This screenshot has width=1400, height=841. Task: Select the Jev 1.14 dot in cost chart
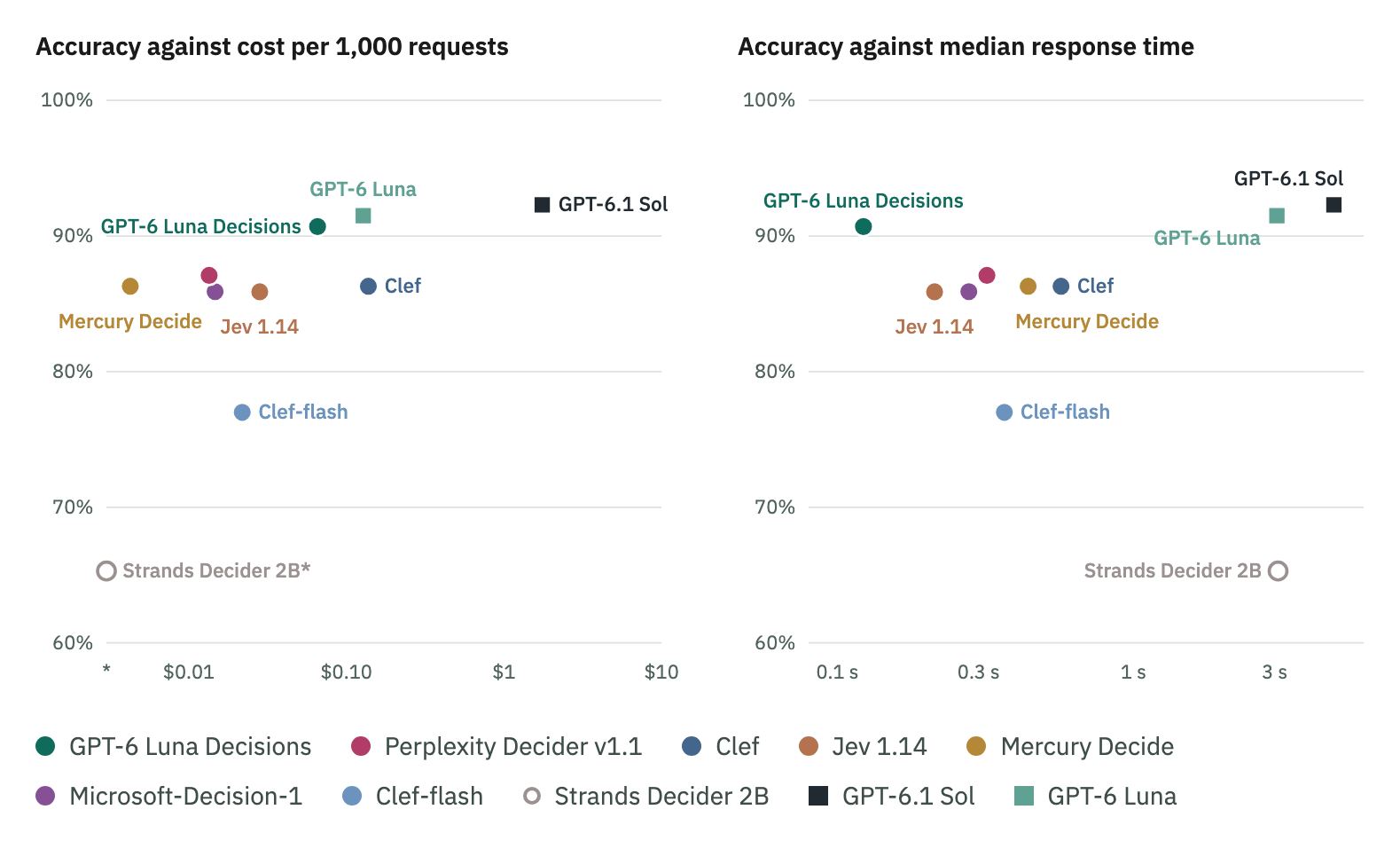pyautogui.click(x=260, y=292)
